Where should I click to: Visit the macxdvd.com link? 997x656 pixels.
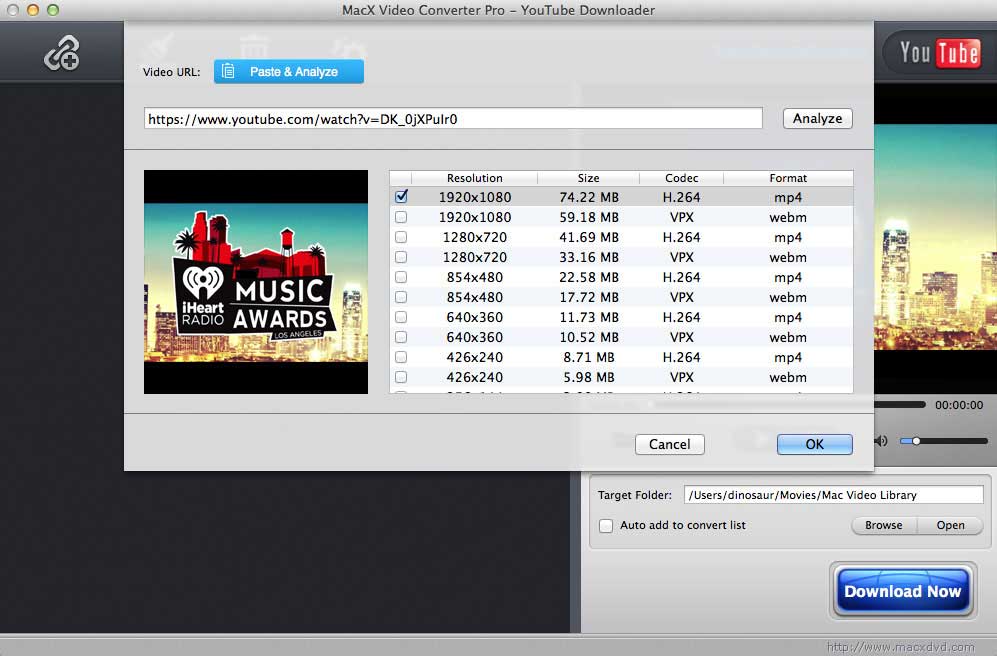click(900, 646)
